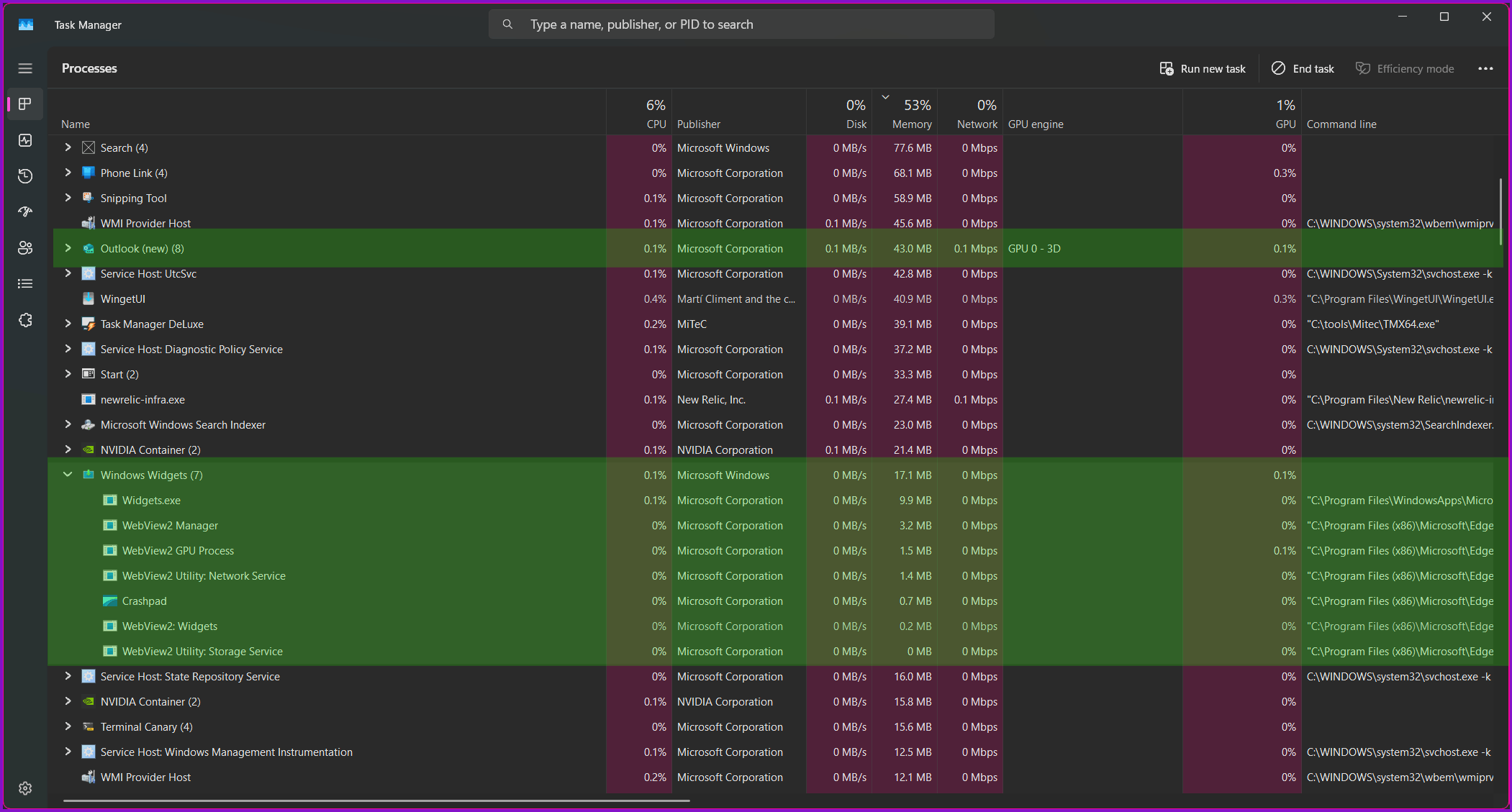The width and height of the screenshot is (1512, 812).
Task: Select the WingetUI process row
Action: tap(123, 299)
